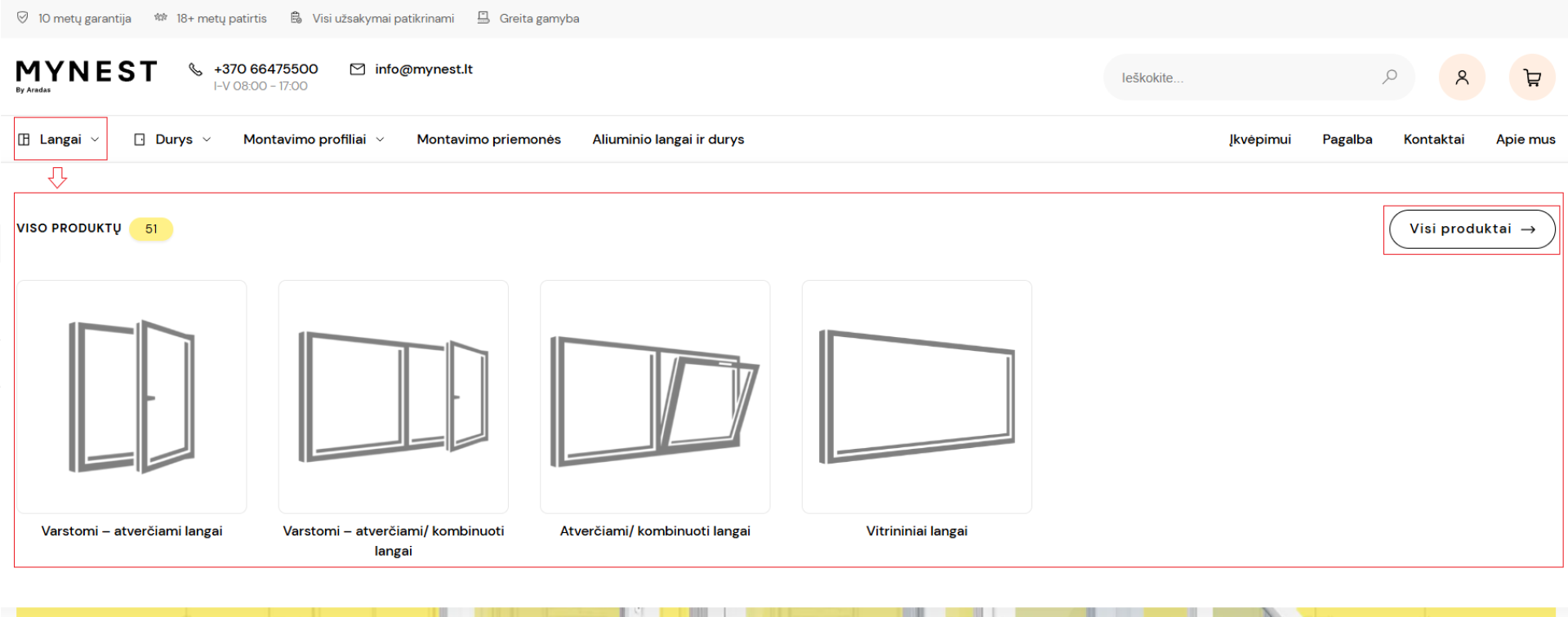
Task: Click the phone handset icon
Action: click(x=195, y=69)
